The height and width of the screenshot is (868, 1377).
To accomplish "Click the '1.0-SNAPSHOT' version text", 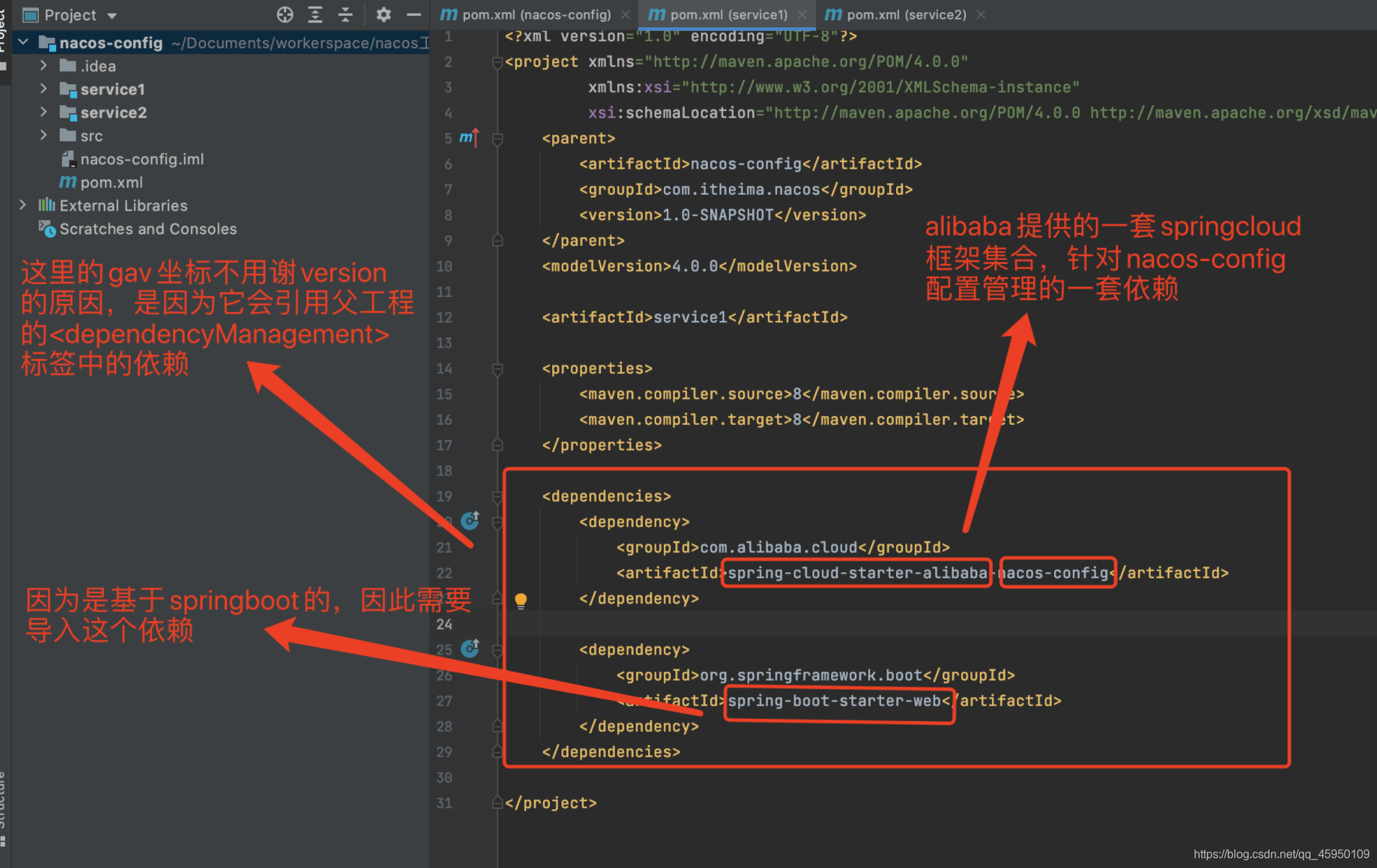I will click(x=718, y=215).
